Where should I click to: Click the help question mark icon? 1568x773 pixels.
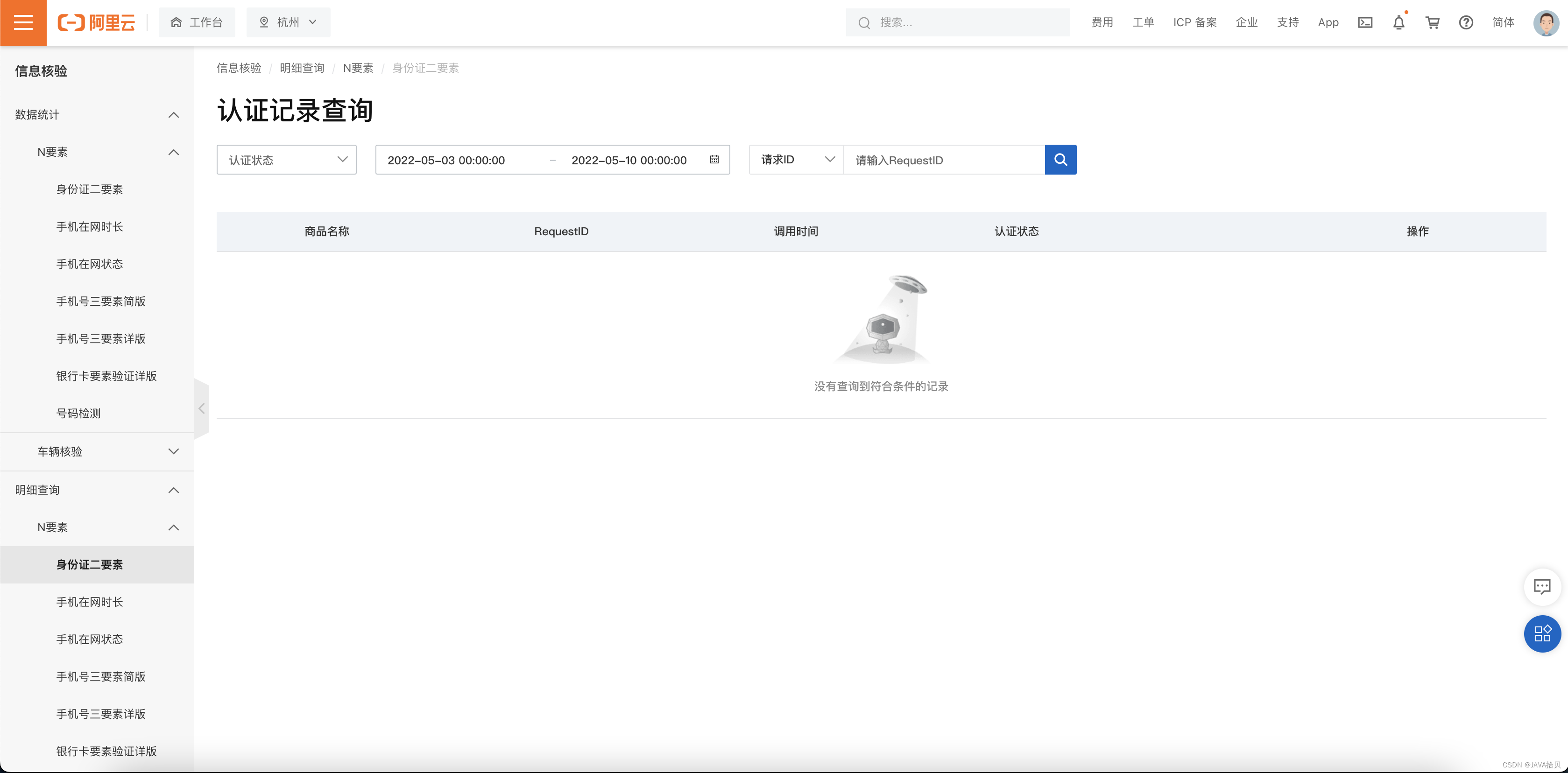click(1466, 22)
